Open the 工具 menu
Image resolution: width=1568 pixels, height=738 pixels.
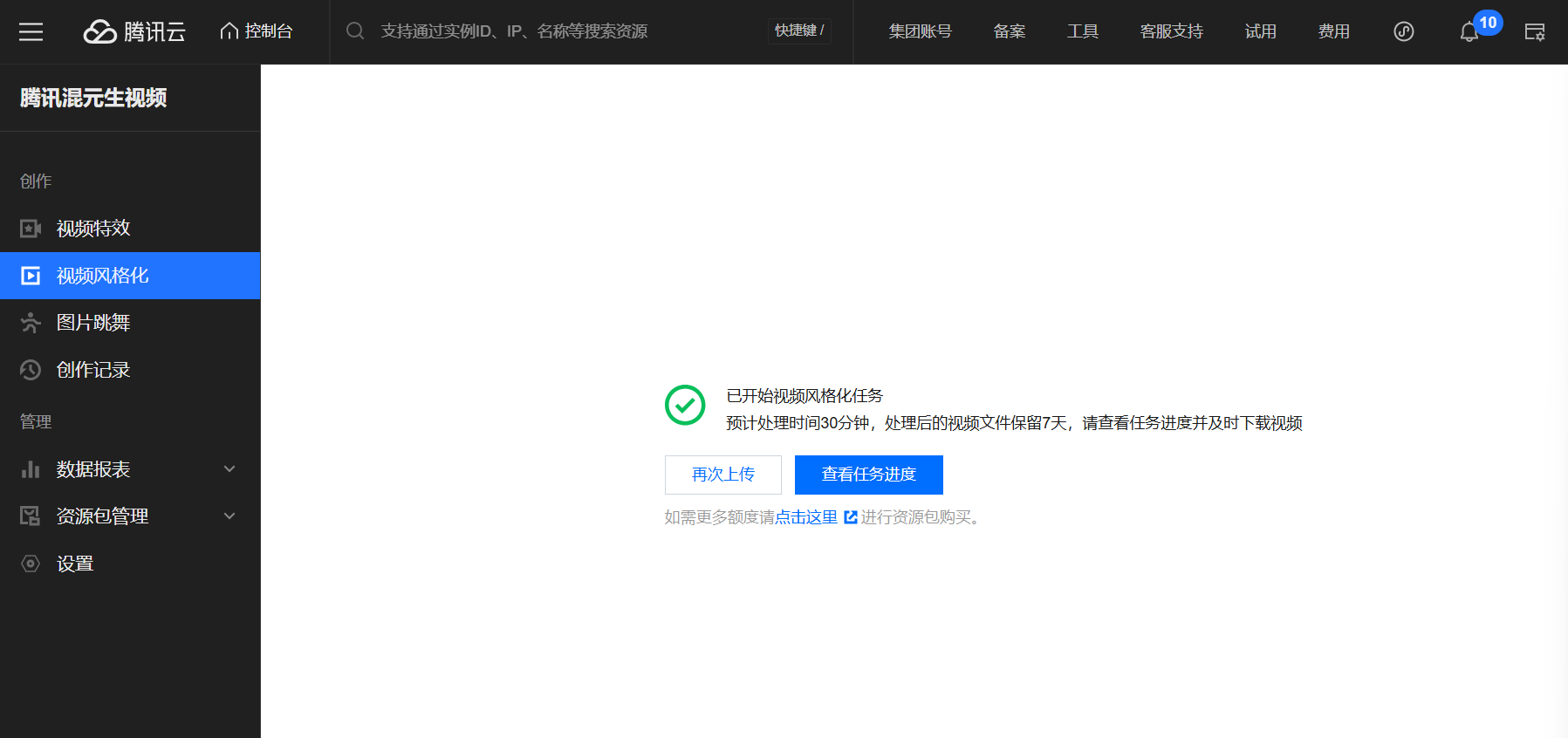1083,31
